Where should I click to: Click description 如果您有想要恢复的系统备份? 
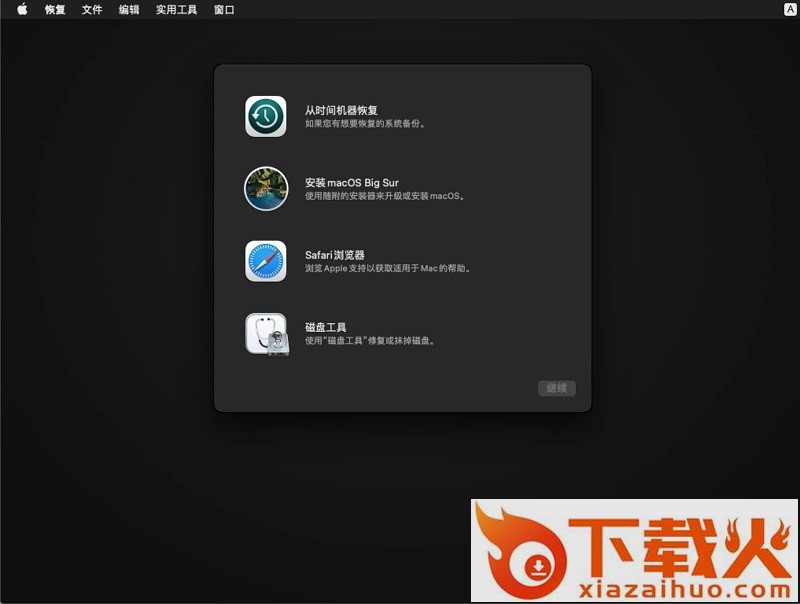[x=365, y=123]
